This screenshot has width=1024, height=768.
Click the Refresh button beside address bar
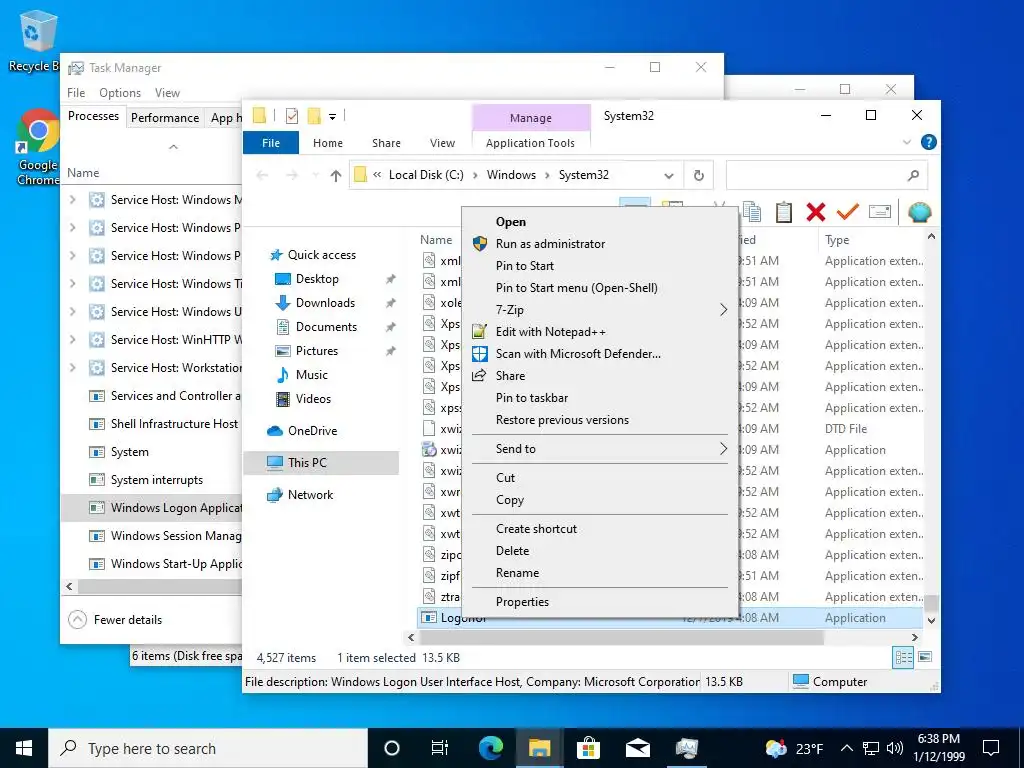tap(698, 175)
